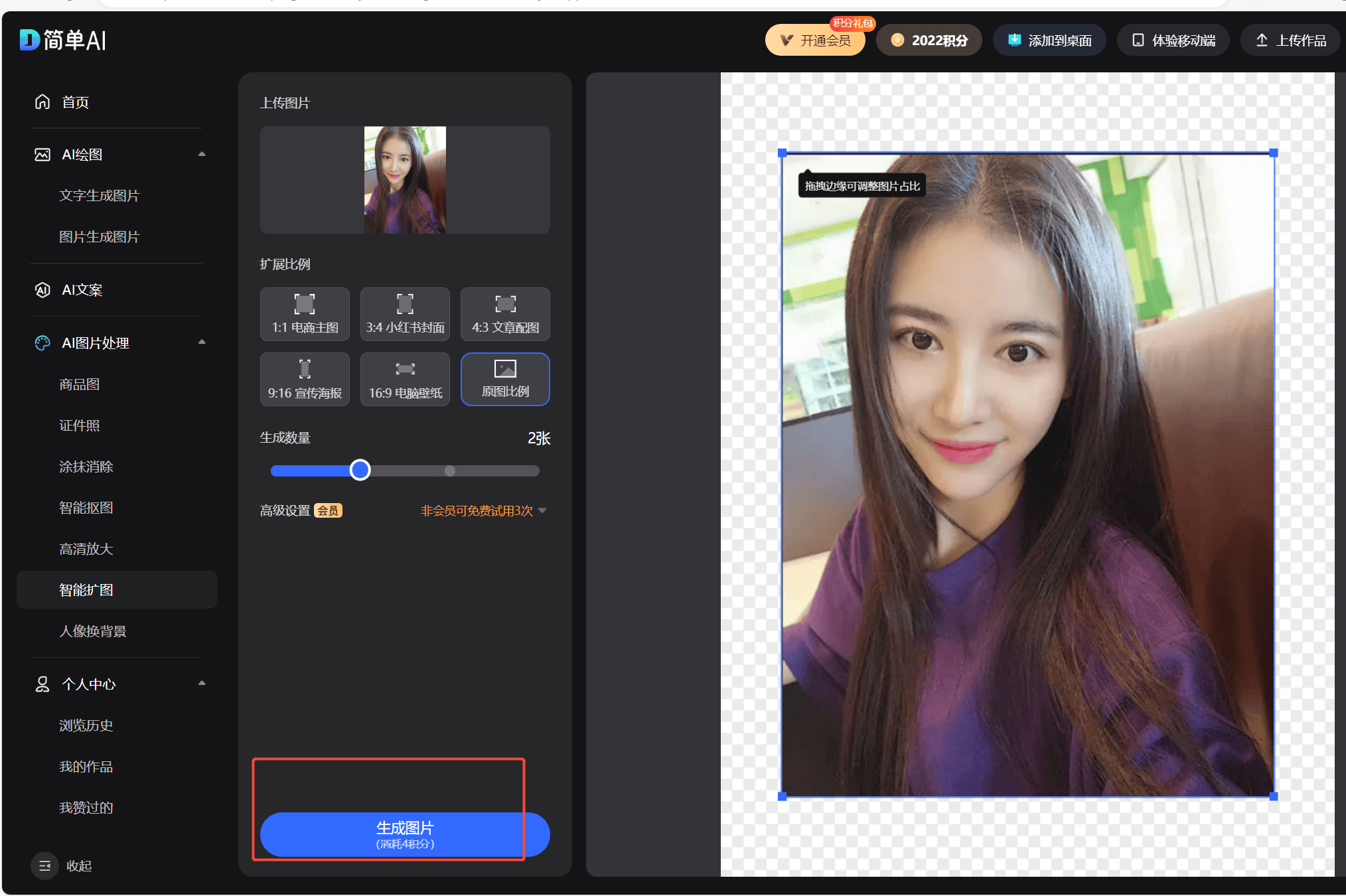Click the 首页 home icon
1346x896 pixels.
click(x=42, y=102)
